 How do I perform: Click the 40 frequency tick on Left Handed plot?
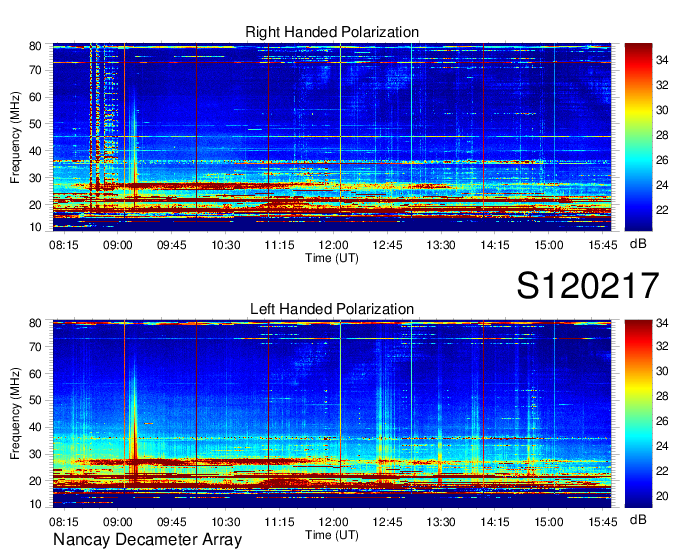35,427
